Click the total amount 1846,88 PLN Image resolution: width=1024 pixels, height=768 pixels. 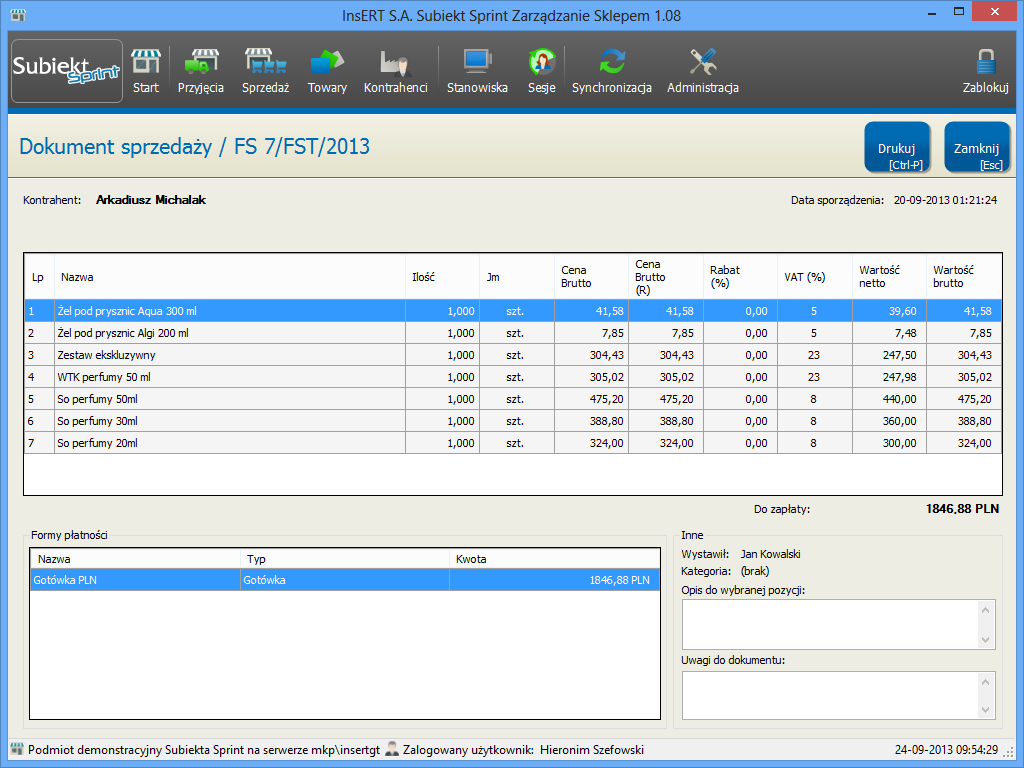click(x=962, y=509)
